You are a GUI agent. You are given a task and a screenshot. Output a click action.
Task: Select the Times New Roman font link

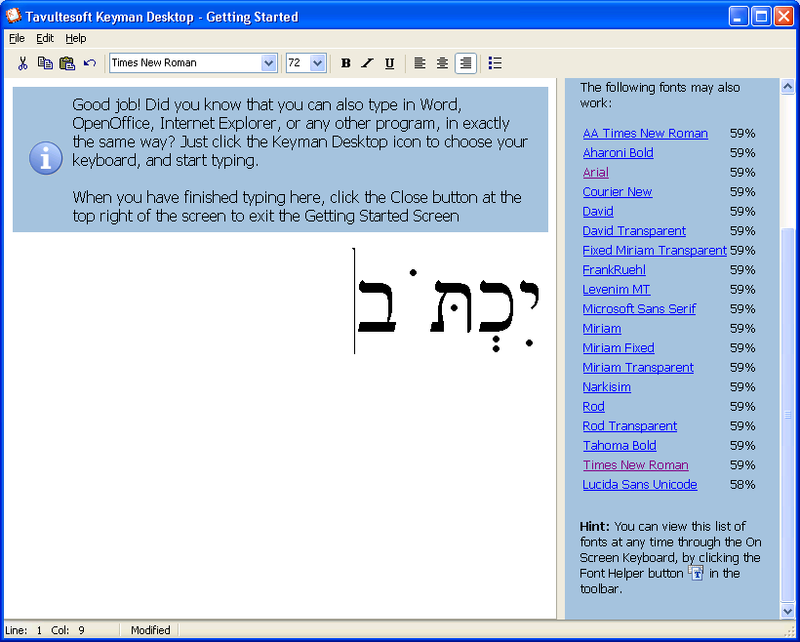click(x=636, y=465)
